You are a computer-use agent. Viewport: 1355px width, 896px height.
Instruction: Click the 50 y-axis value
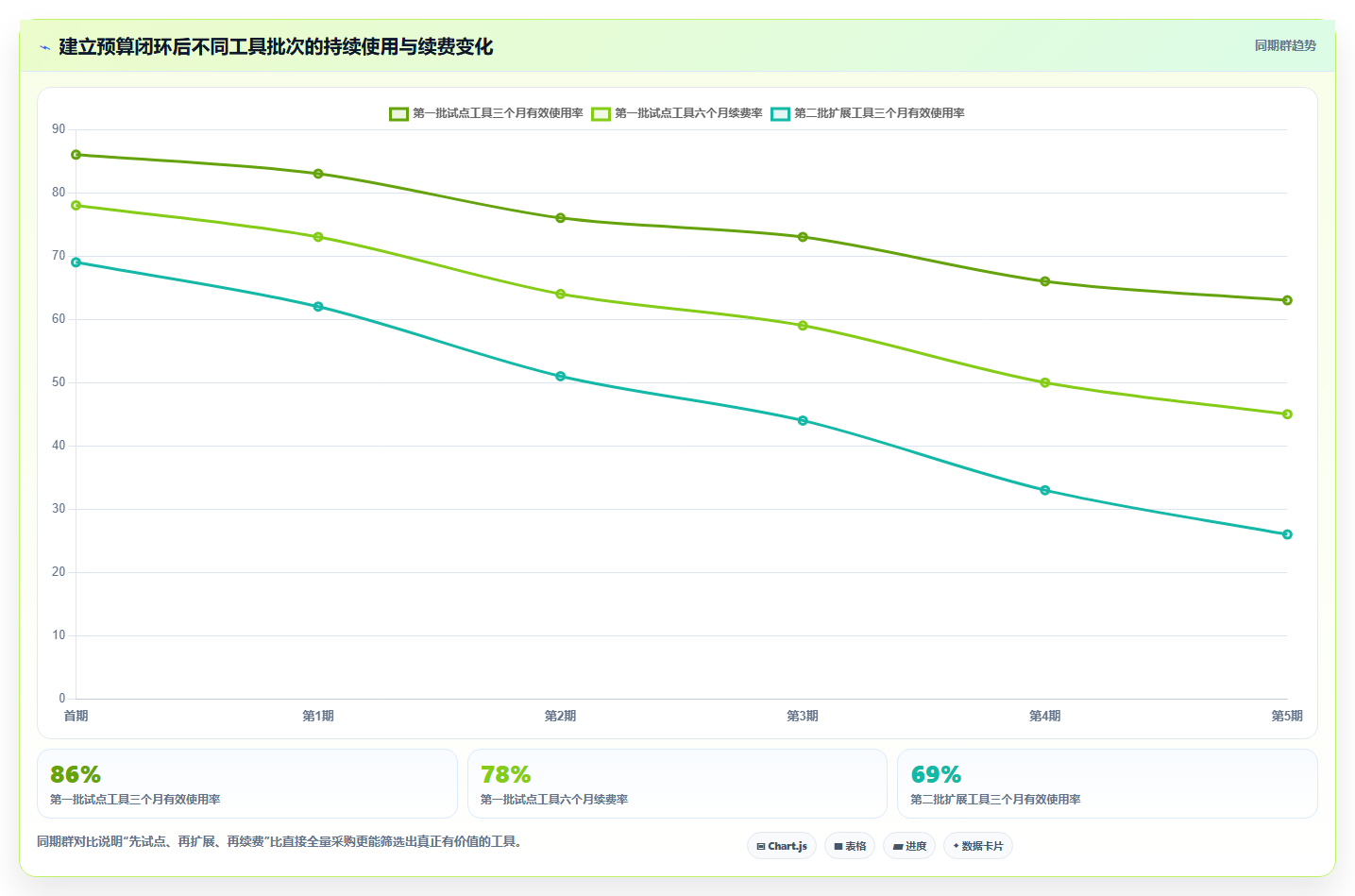tap(59, 382)
